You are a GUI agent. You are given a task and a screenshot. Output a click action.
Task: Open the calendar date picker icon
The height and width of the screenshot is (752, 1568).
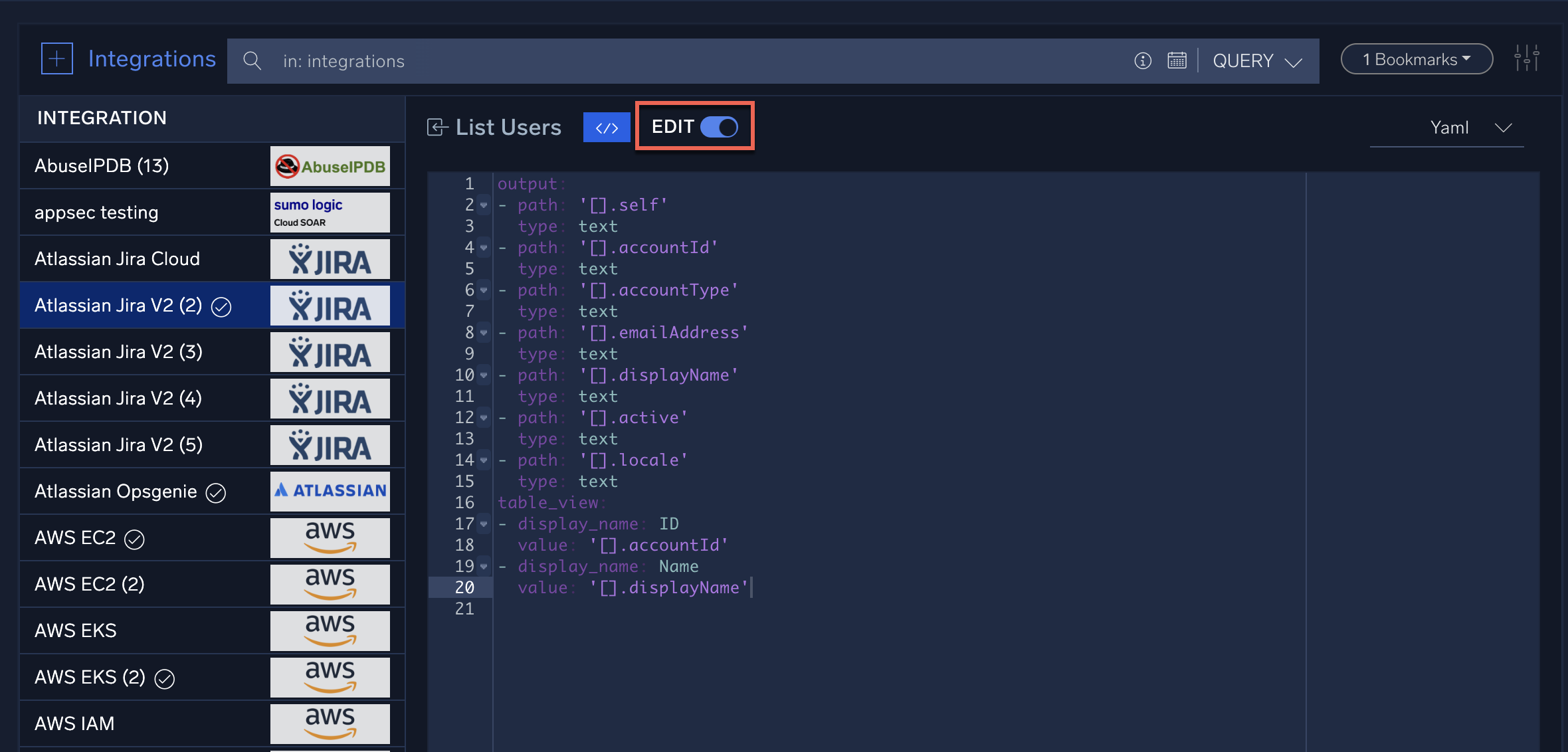[1177, 60]
